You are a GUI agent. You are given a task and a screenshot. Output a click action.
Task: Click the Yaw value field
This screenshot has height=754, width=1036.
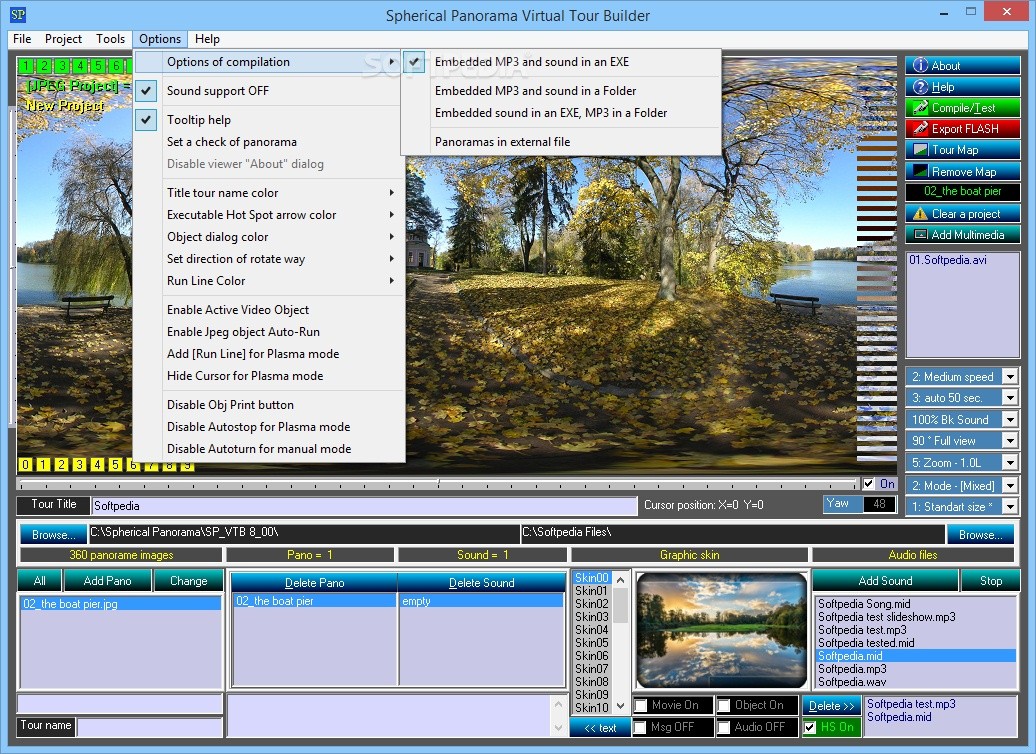879,504
